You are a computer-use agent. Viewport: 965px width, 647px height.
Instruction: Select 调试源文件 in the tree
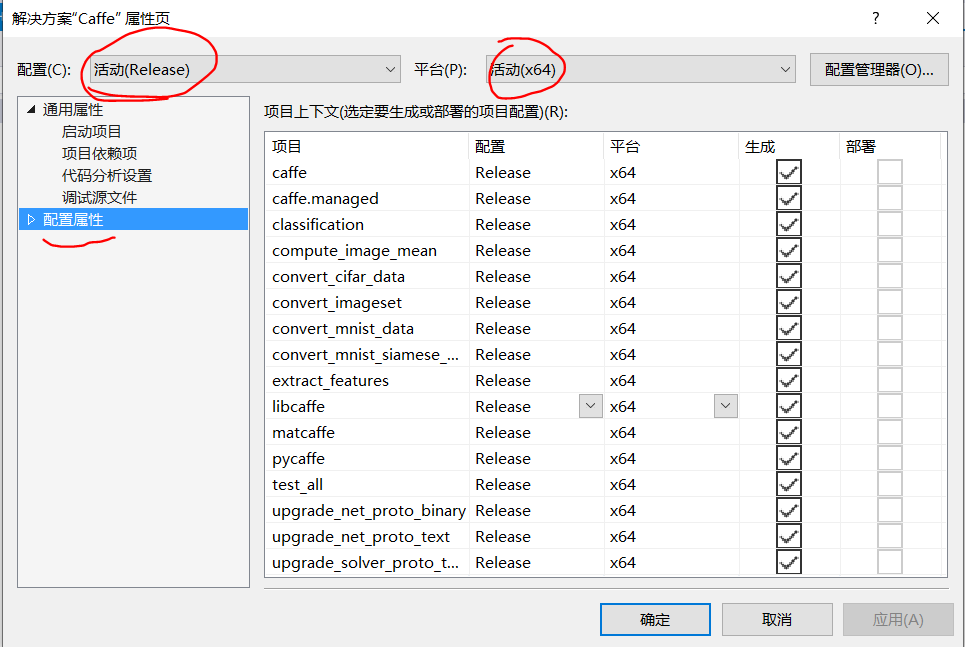click(x=99, y=198)
